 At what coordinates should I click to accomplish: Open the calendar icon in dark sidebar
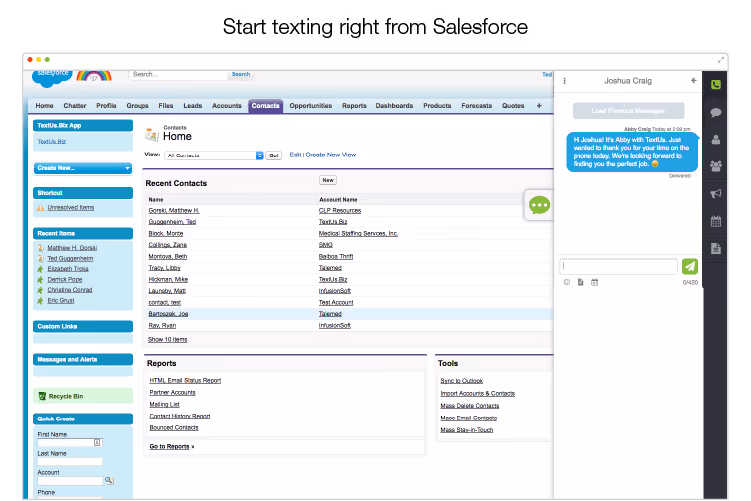[x=716, y=221]
